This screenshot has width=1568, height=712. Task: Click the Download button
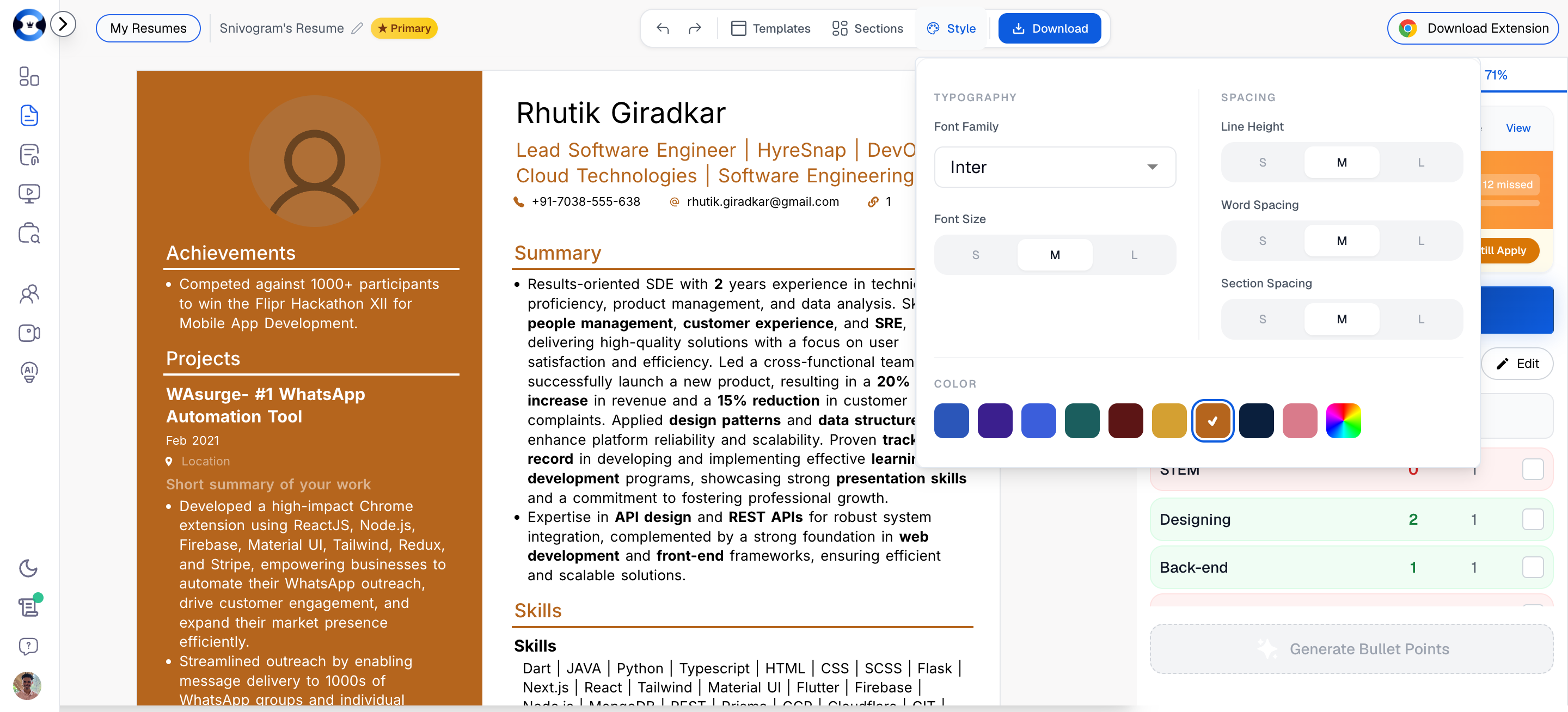[1049, 28]
